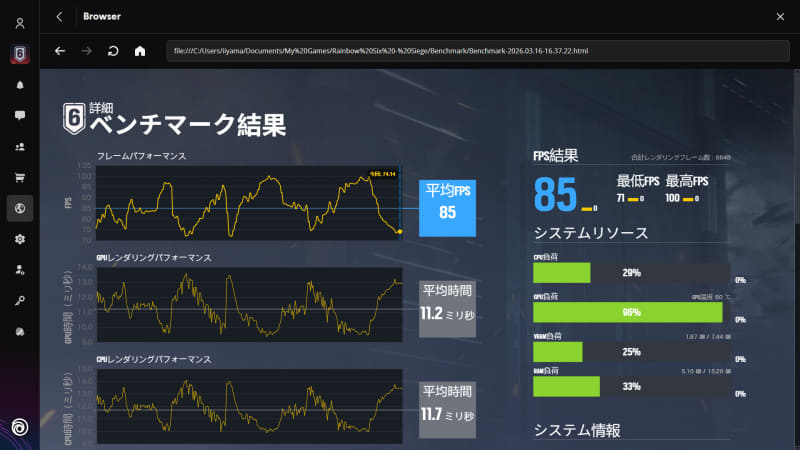
Task: Click browser back arrow
Action: [60, 51]
